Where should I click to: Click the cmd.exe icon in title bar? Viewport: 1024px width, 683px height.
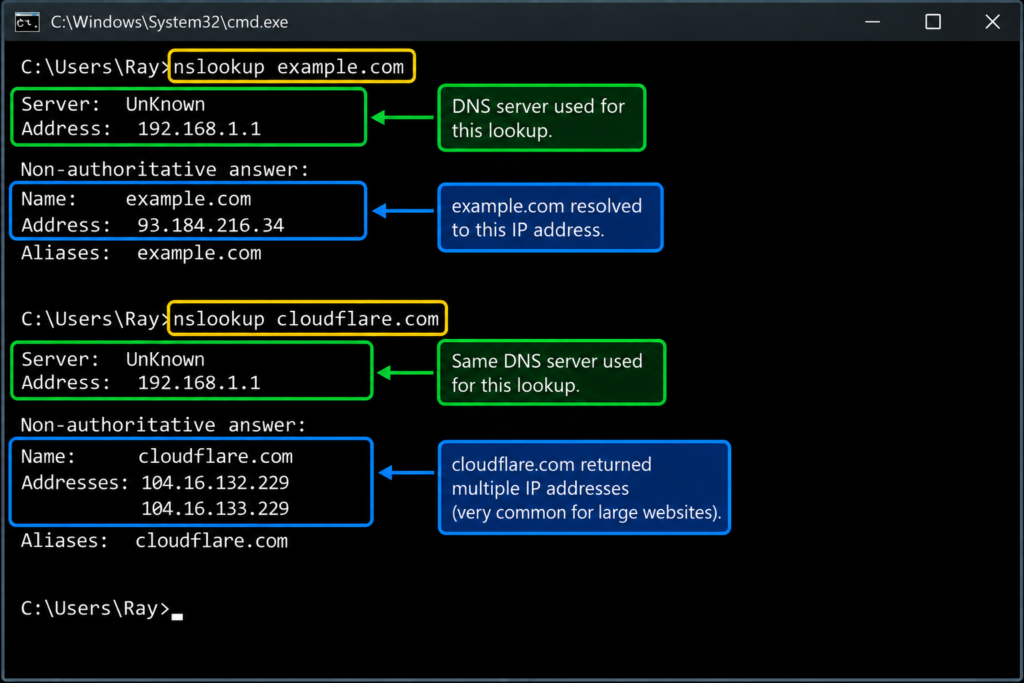click(27, 22)
